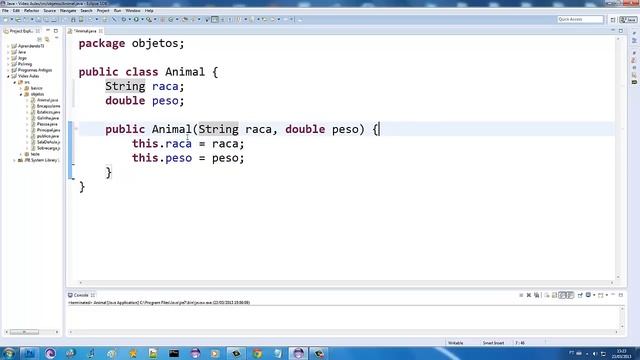This screenshot has width=640, height=360.
Task: Open the Edit menu
Action: 16,11
